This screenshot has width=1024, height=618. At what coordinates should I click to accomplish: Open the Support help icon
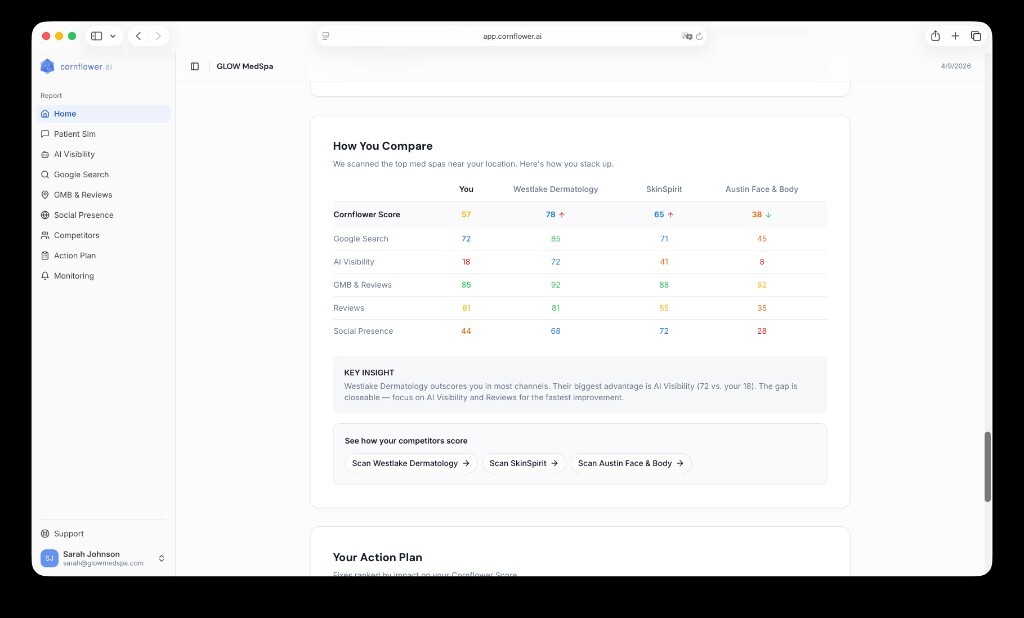(x=45, y=533)
